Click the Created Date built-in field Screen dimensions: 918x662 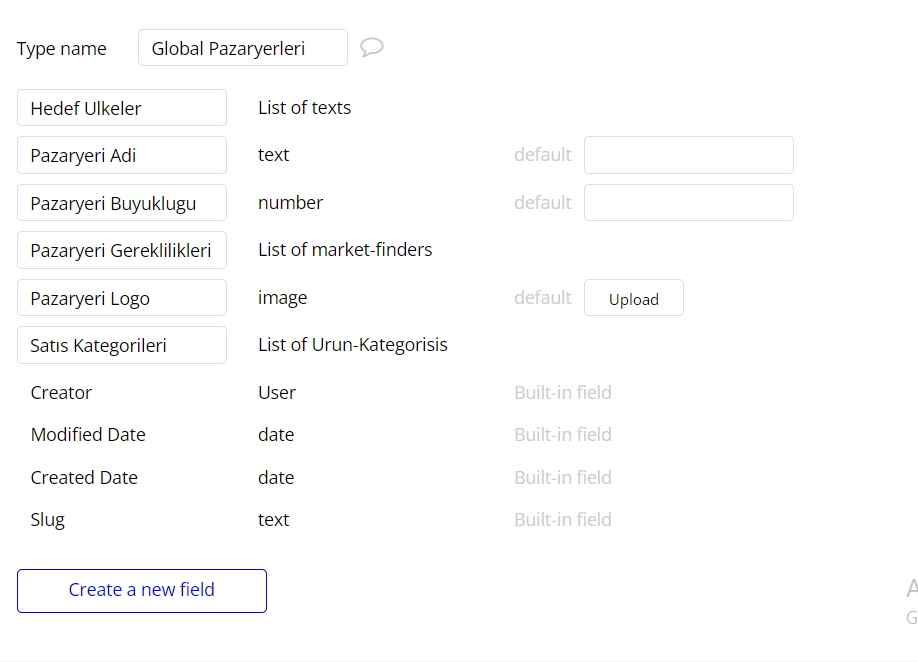[x=84, y=478]
